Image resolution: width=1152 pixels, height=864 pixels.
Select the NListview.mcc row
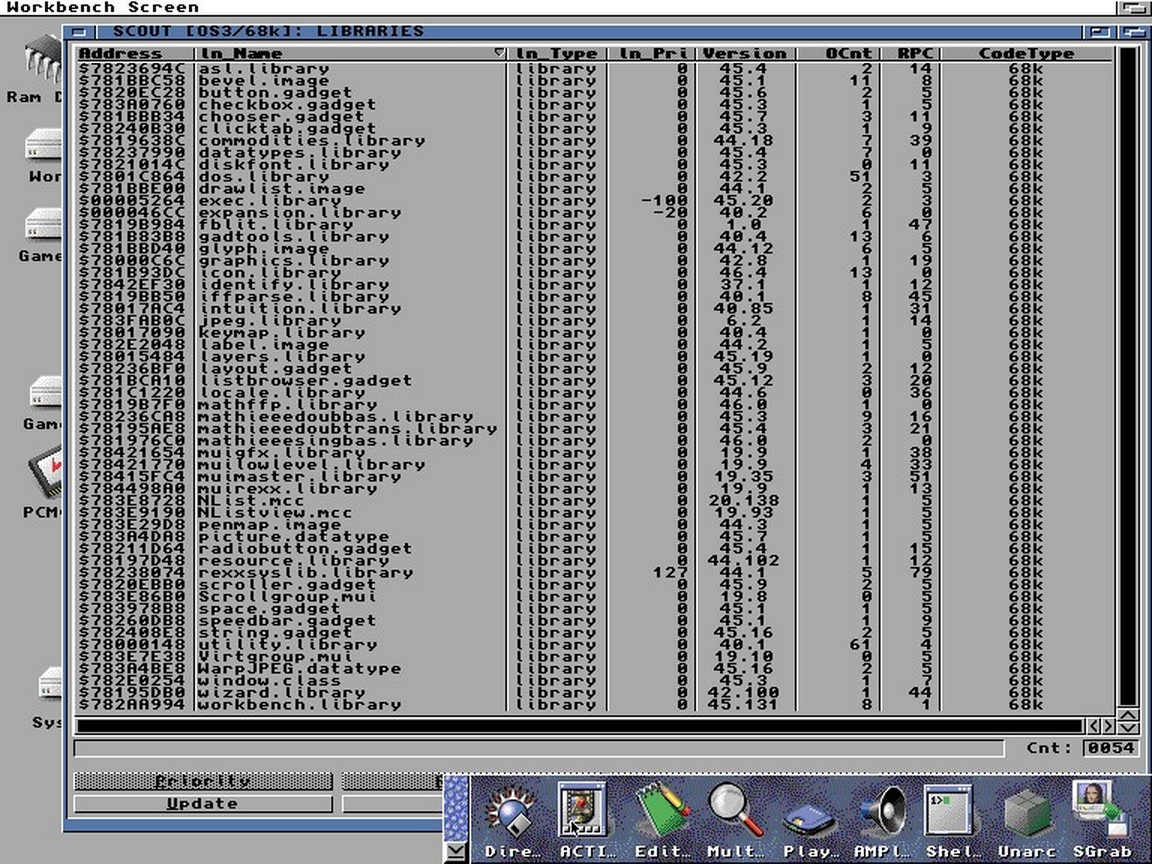click(594, 512)
